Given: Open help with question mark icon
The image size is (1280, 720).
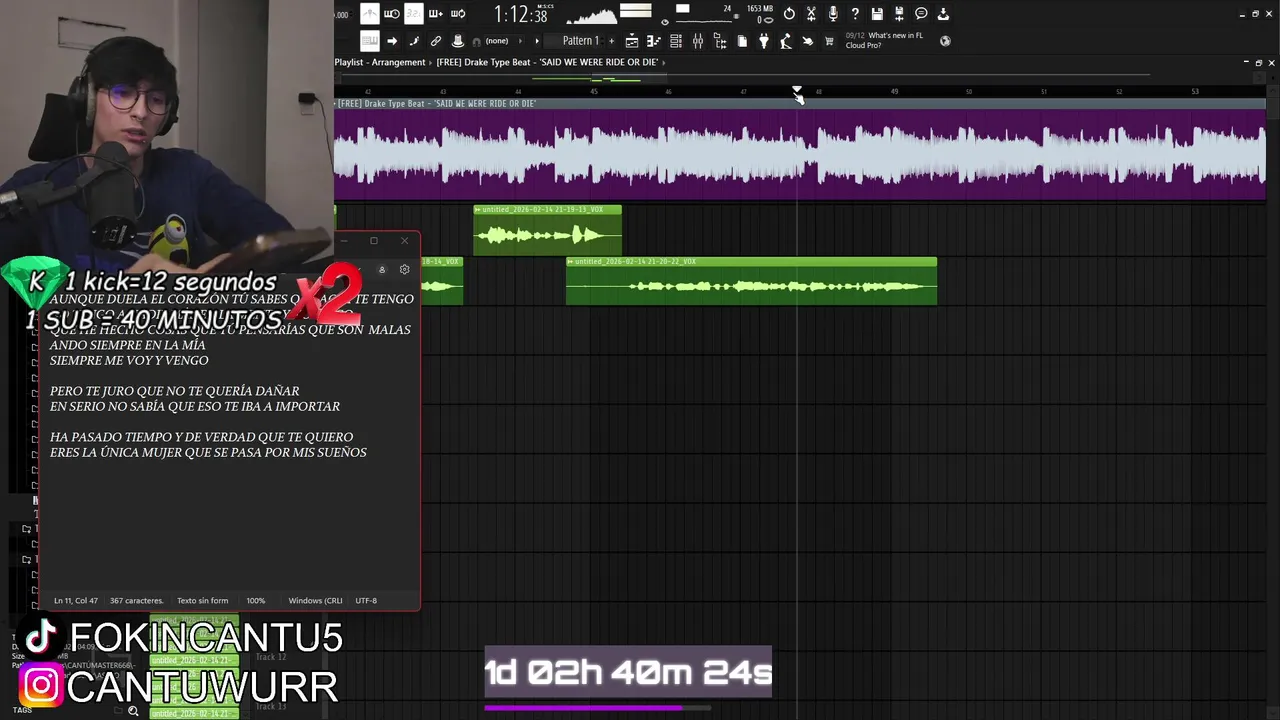Looking at the screenshot, I should (x=855, y=14).
